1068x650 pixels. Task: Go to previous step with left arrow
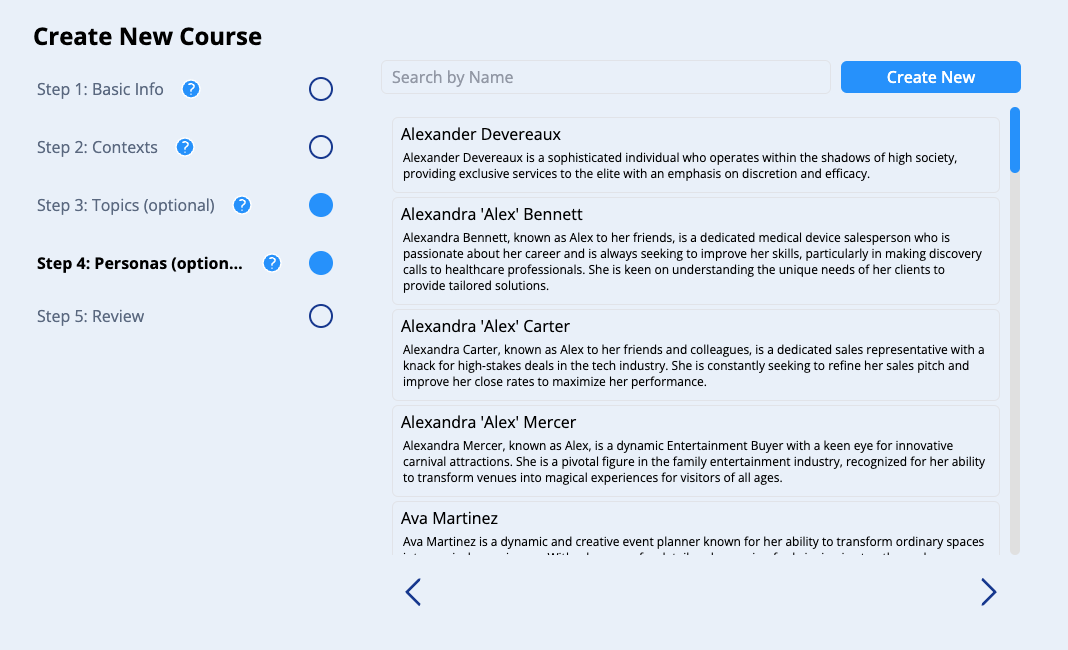[413, 592]
